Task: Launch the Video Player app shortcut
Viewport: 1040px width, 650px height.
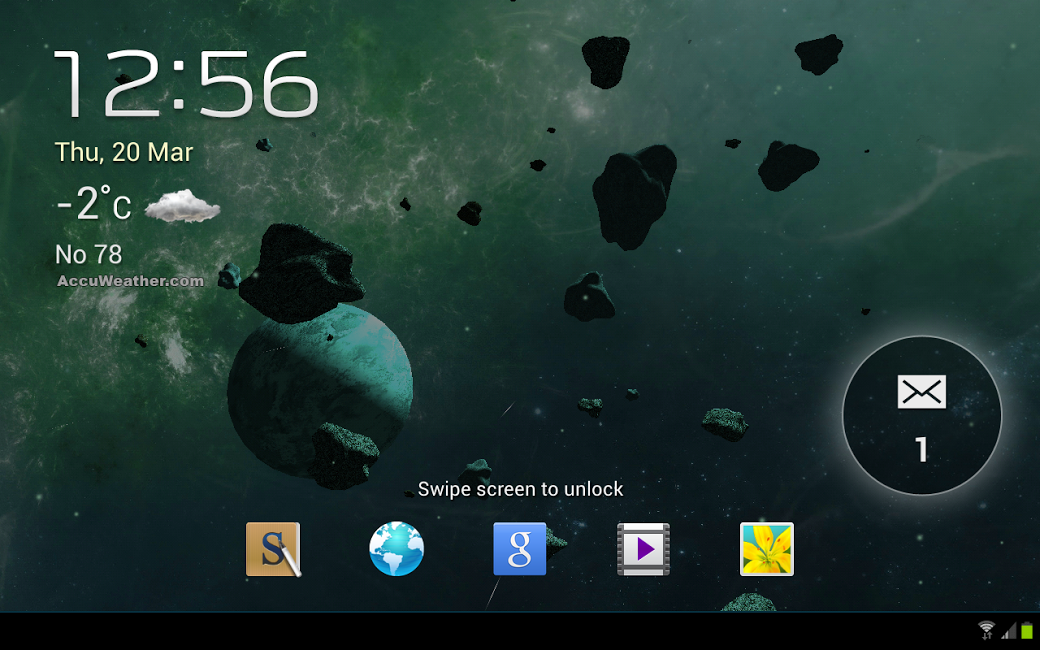Action: [x=643, y=549]
